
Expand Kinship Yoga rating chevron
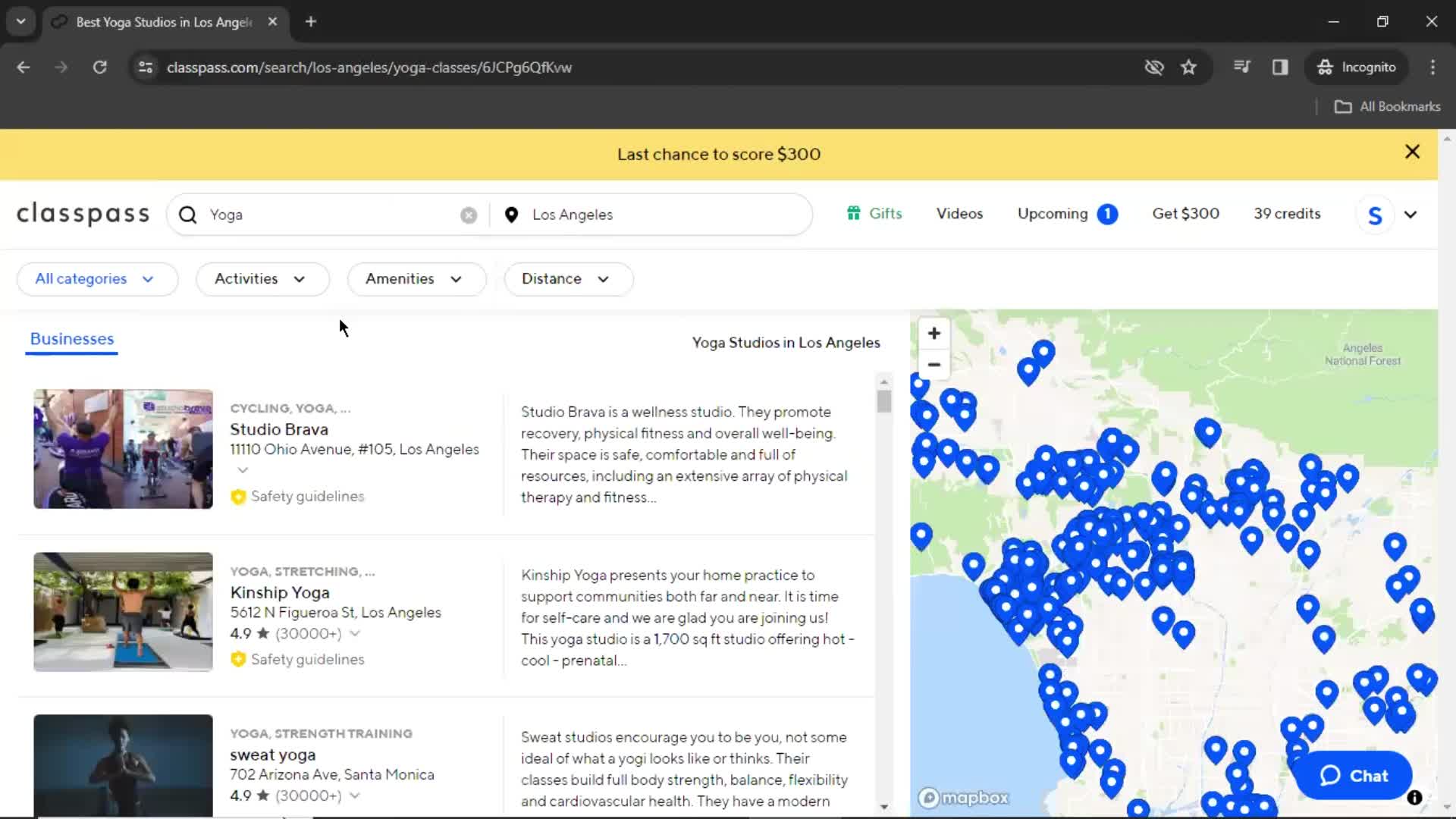(355, 633)
